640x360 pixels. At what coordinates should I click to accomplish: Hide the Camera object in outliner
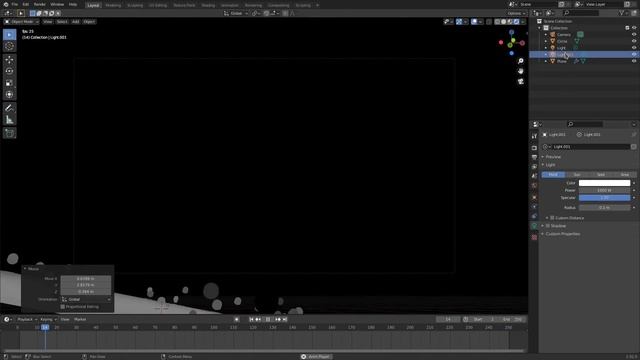coord(634,34)
